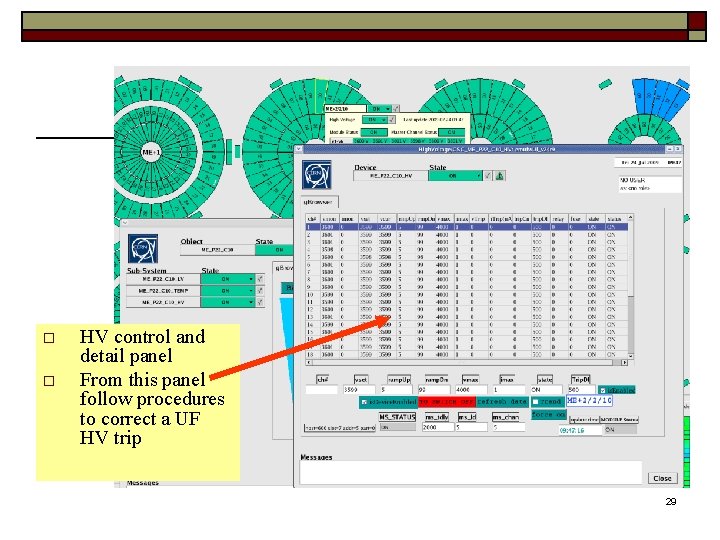Toggle the checkbox on the teal button left of red button
720x540 pixels.
point(364,402)
